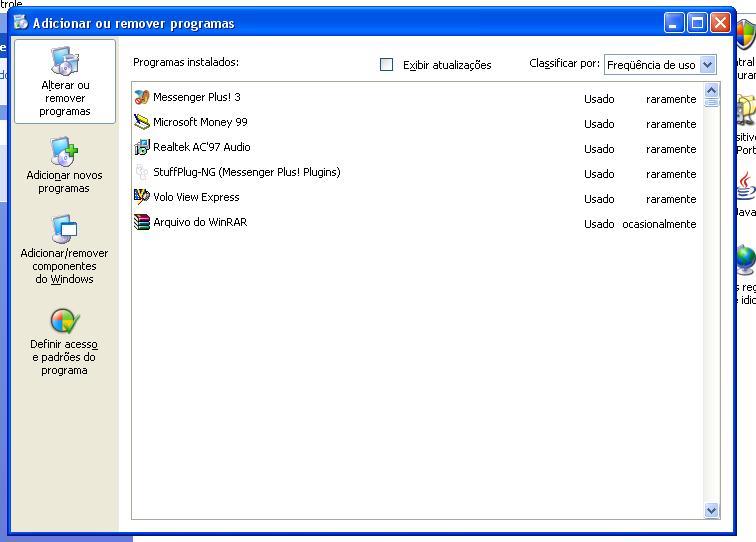Click the Arquivo do WinRAR icon
This screenshot has width=756, height=542.
pos(142,222)
